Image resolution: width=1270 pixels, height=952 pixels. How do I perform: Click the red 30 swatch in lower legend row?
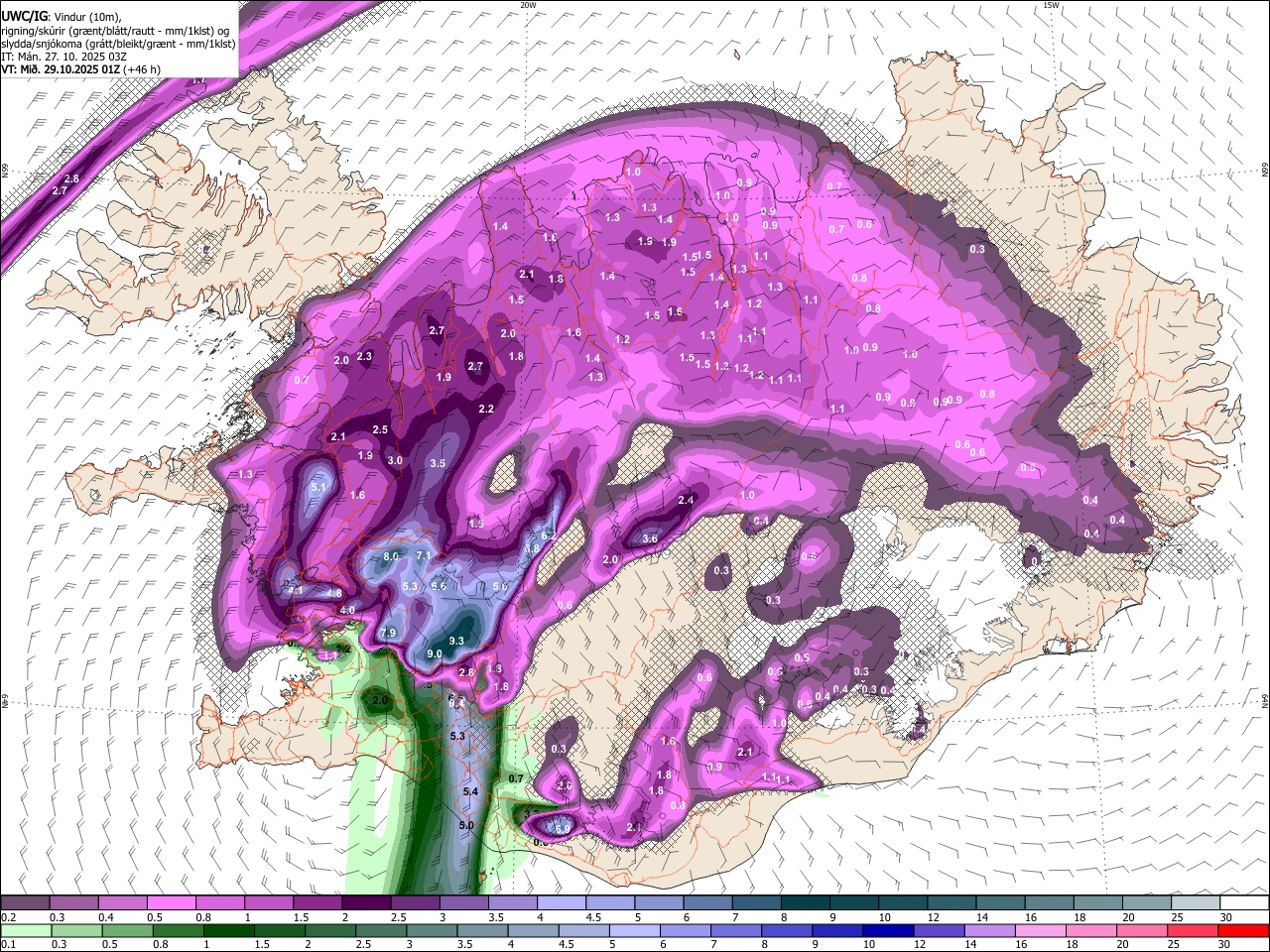tap(1244, 930)
